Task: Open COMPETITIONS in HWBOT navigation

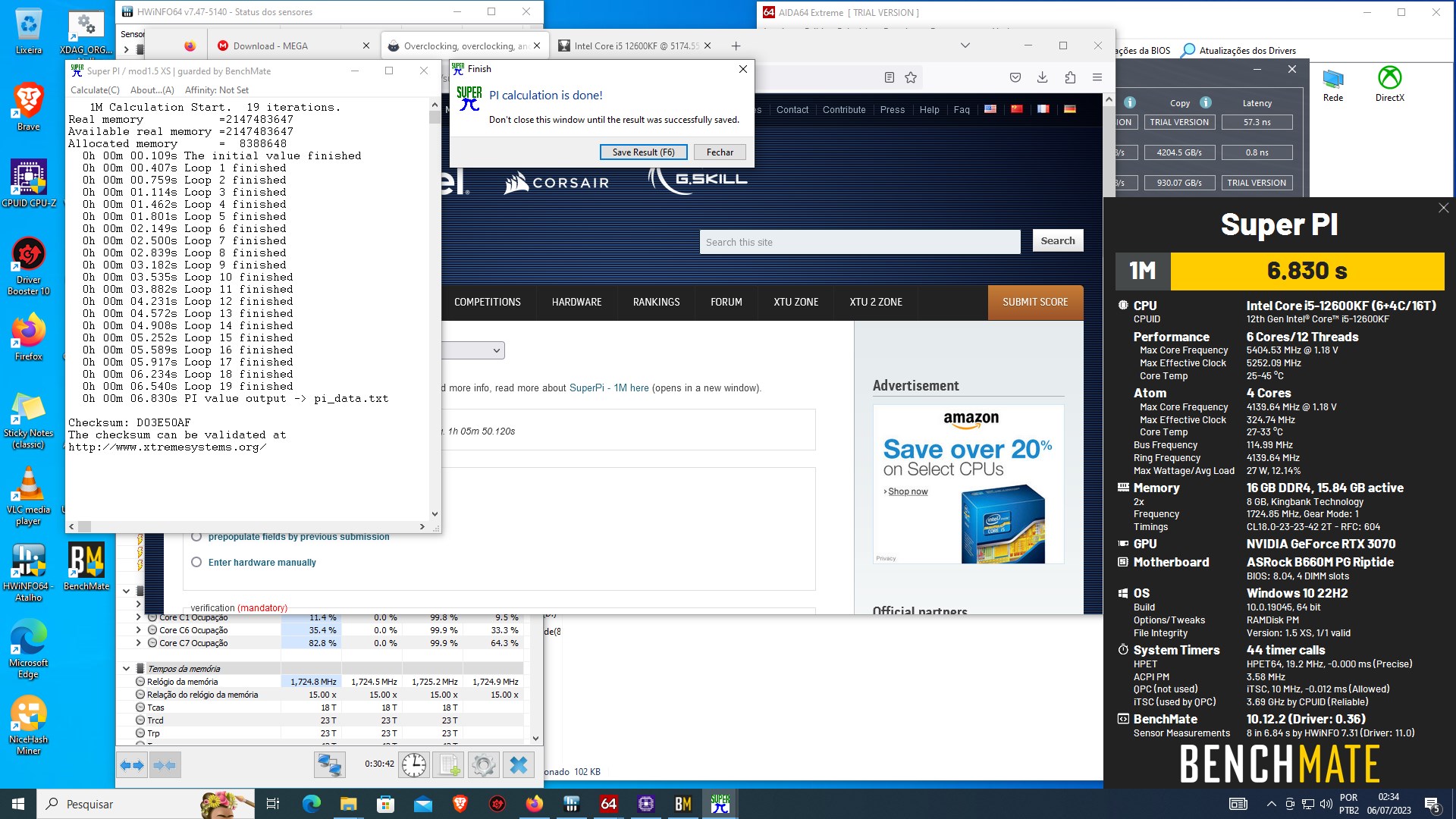Action: [487, 302]
